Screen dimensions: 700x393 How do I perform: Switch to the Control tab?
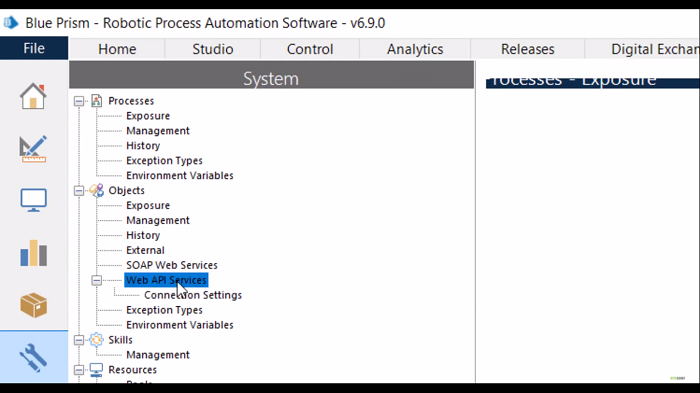pyautogui.click(x=310, y=49)
